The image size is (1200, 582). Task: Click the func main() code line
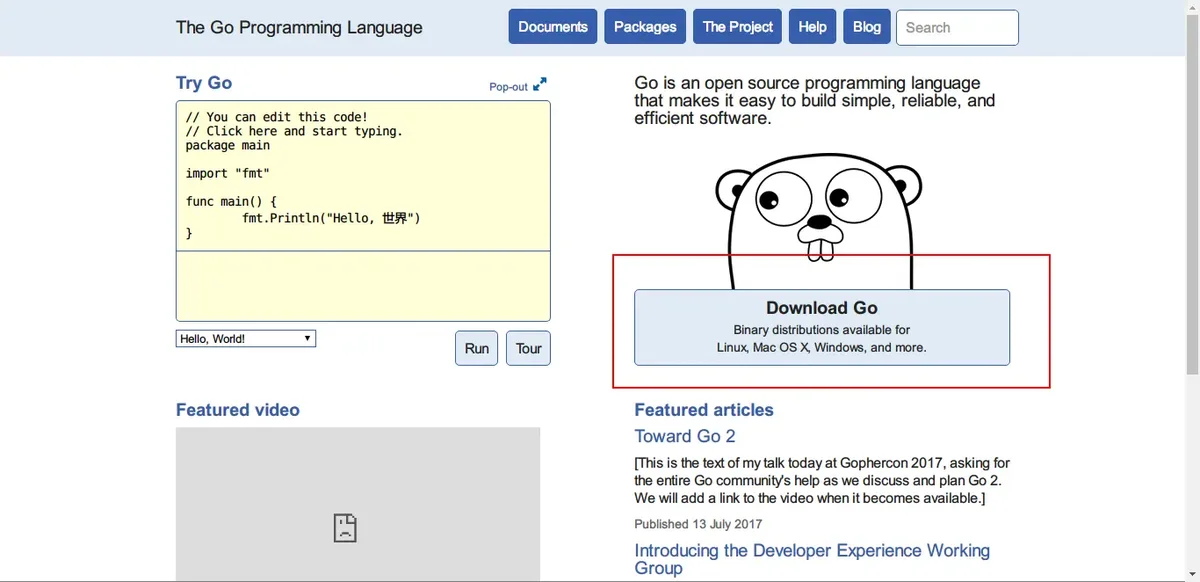231,201
